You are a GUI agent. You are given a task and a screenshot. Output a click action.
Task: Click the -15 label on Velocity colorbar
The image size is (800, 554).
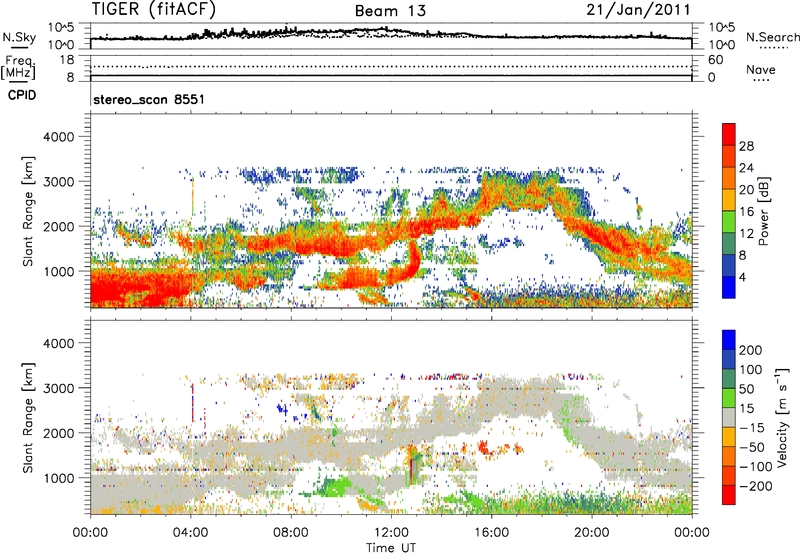(x=752, y=428)
